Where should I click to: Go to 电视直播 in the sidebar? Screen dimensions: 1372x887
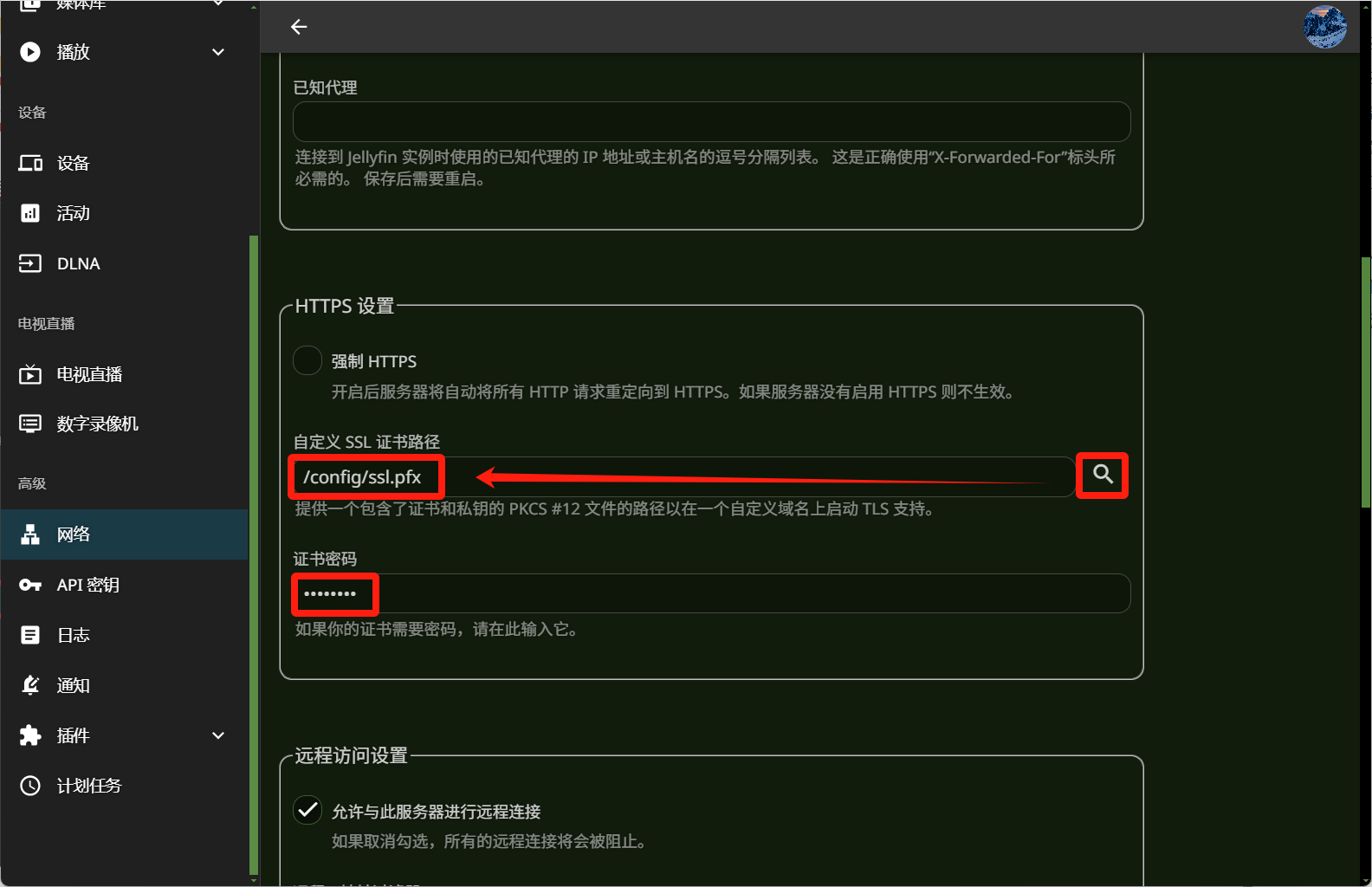[x=88, y=374]
